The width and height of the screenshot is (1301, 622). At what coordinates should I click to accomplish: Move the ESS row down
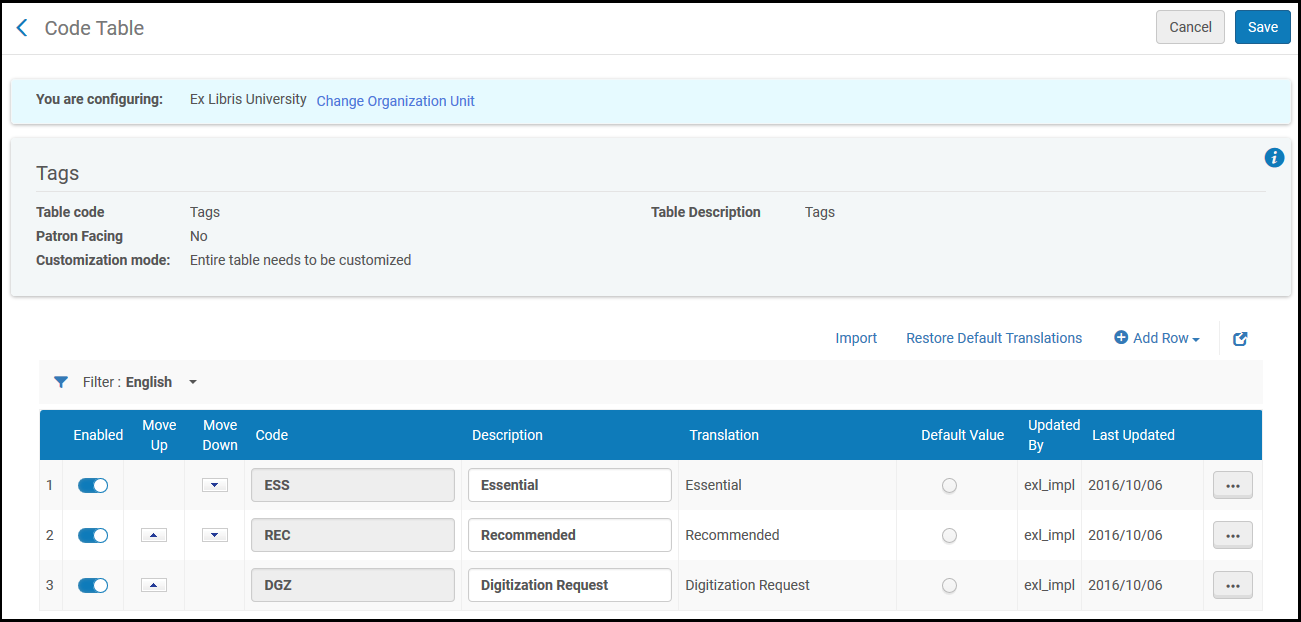[215, 485]
